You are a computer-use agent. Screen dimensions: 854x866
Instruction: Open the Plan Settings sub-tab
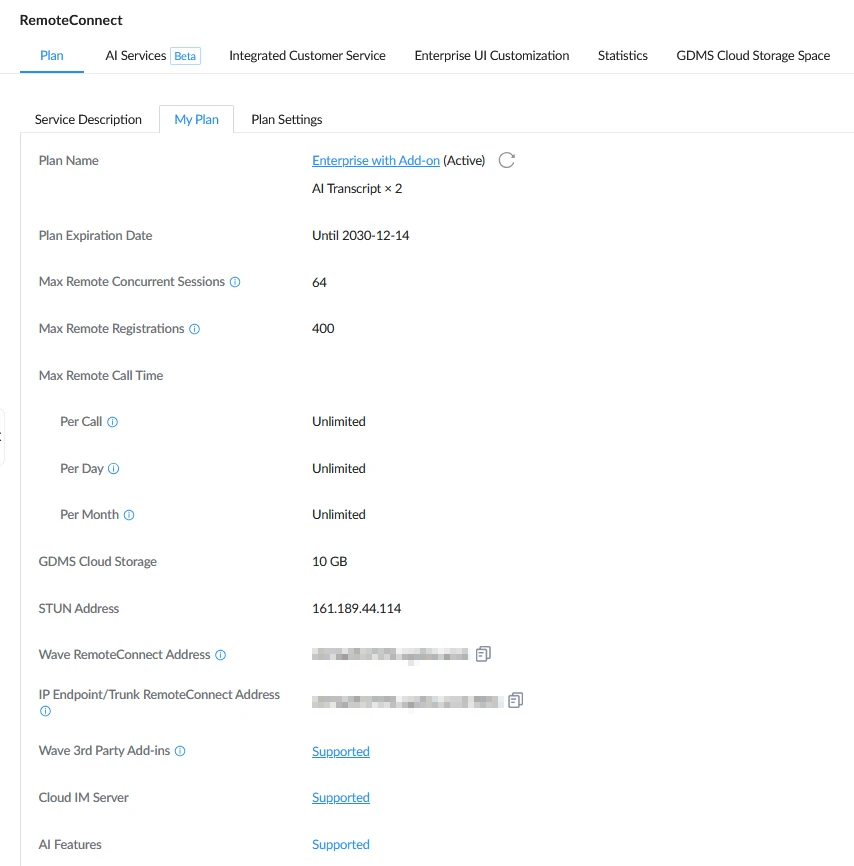[x=287, y=120]
